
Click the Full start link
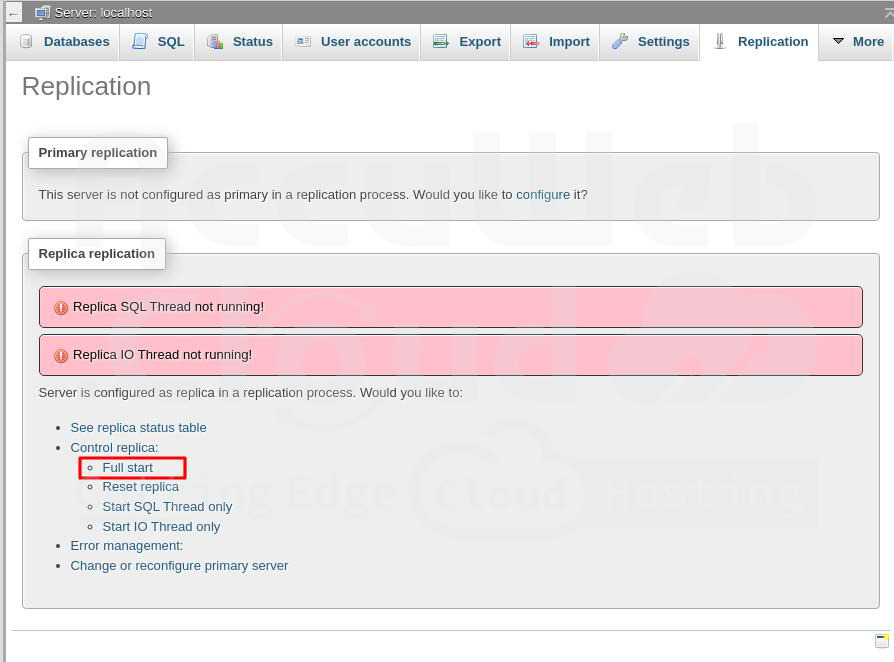pyautogui.click(x=128, y=468)
